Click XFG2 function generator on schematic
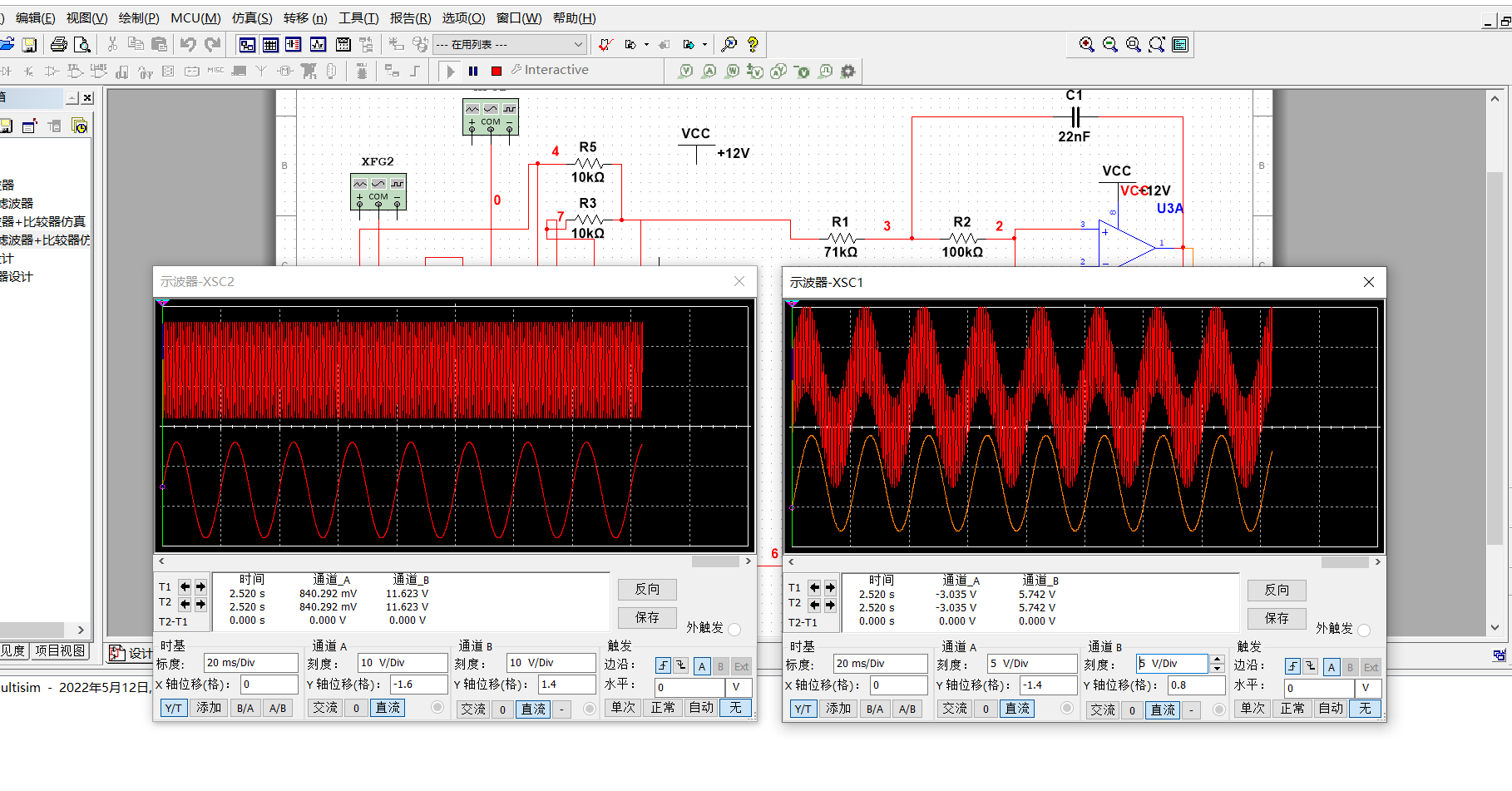This screenshot has width=1512, height=791. 378,191
